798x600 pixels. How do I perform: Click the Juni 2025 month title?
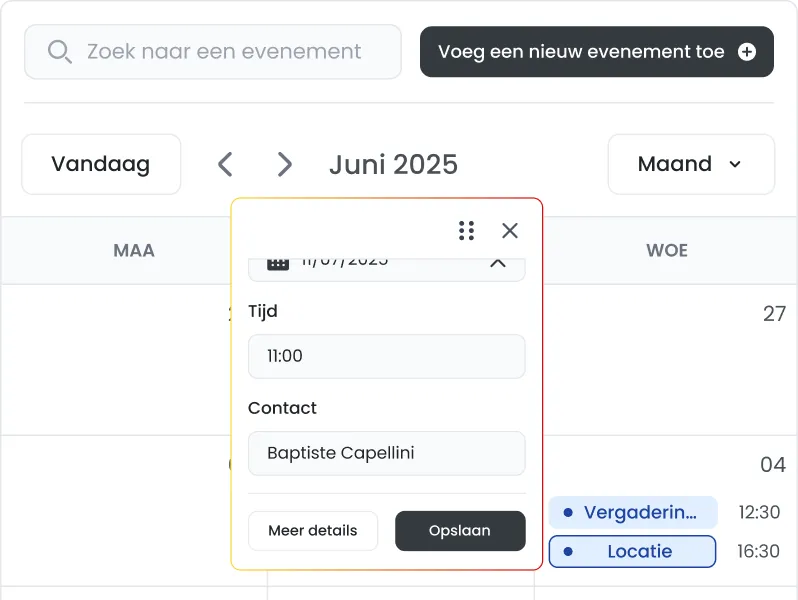(x=393, y=165)
